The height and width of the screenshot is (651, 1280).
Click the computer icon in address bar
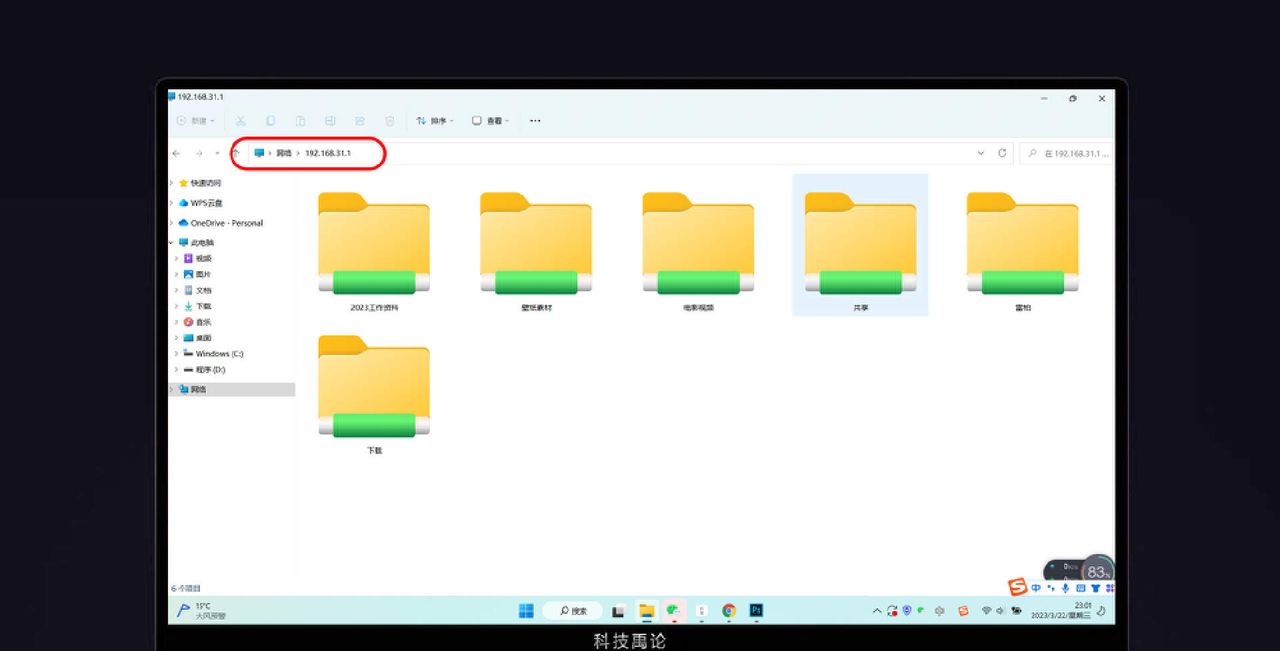coord(260,153)
